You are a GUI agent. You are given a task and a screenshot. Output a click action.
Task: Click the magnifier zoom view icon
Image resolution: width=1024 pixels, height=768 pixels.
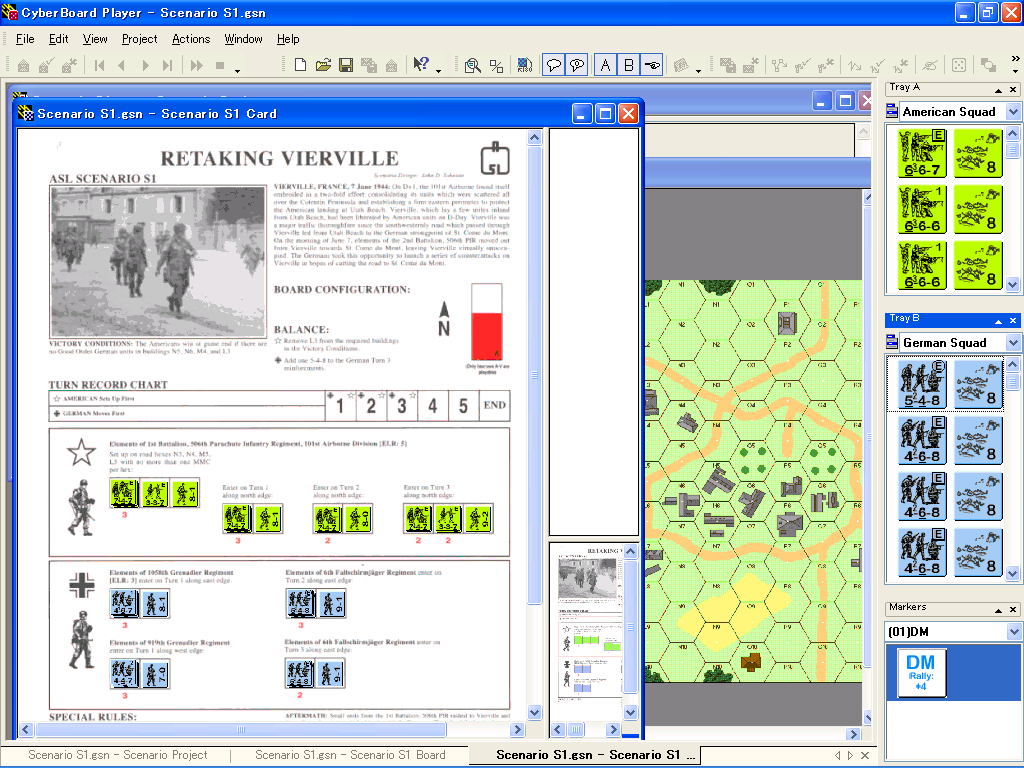pyautogui.click(x=473, y=65)
